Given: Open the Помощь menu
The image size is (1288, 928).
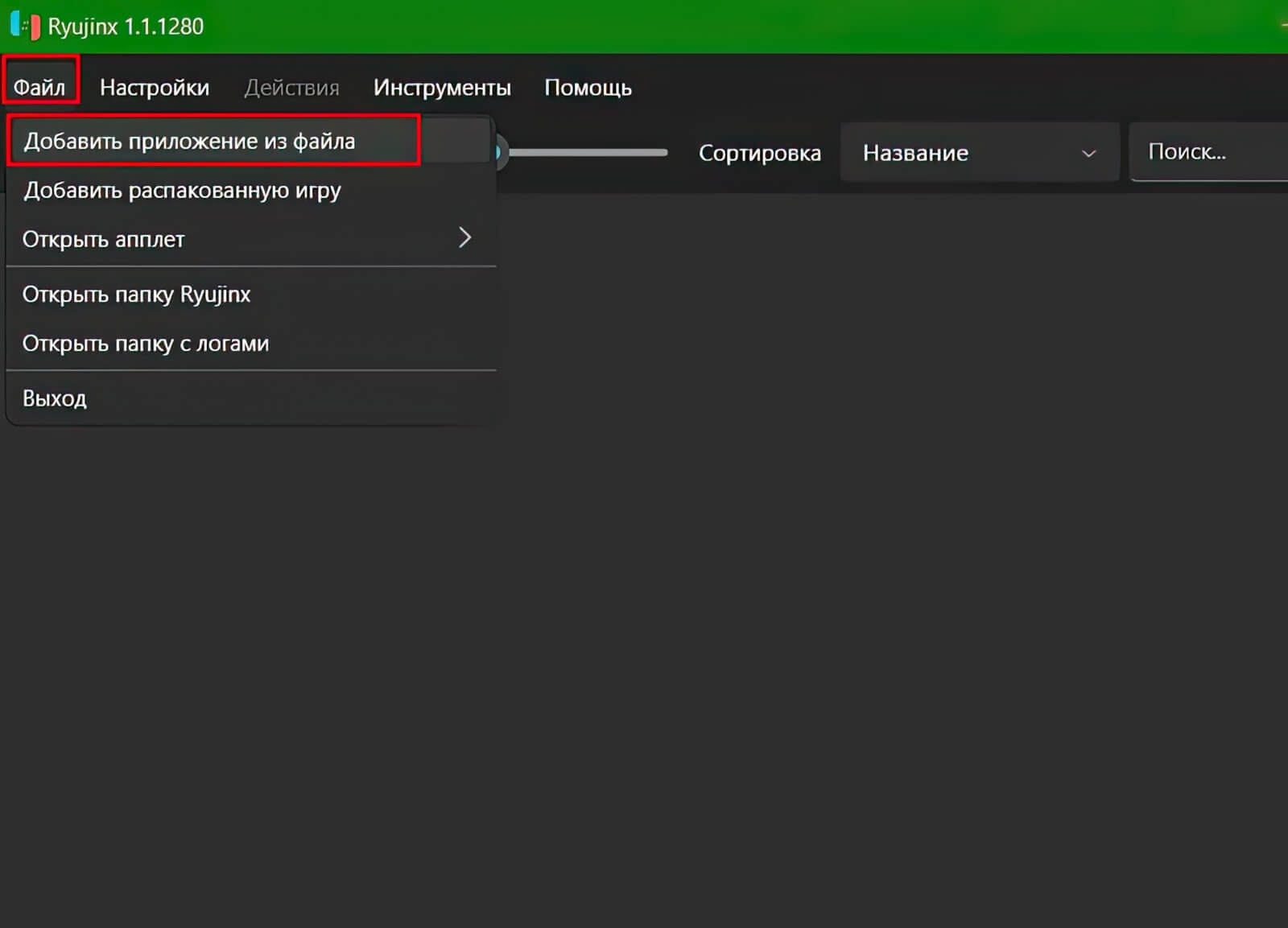Looking at the screenshot, I should click(588, 87).
